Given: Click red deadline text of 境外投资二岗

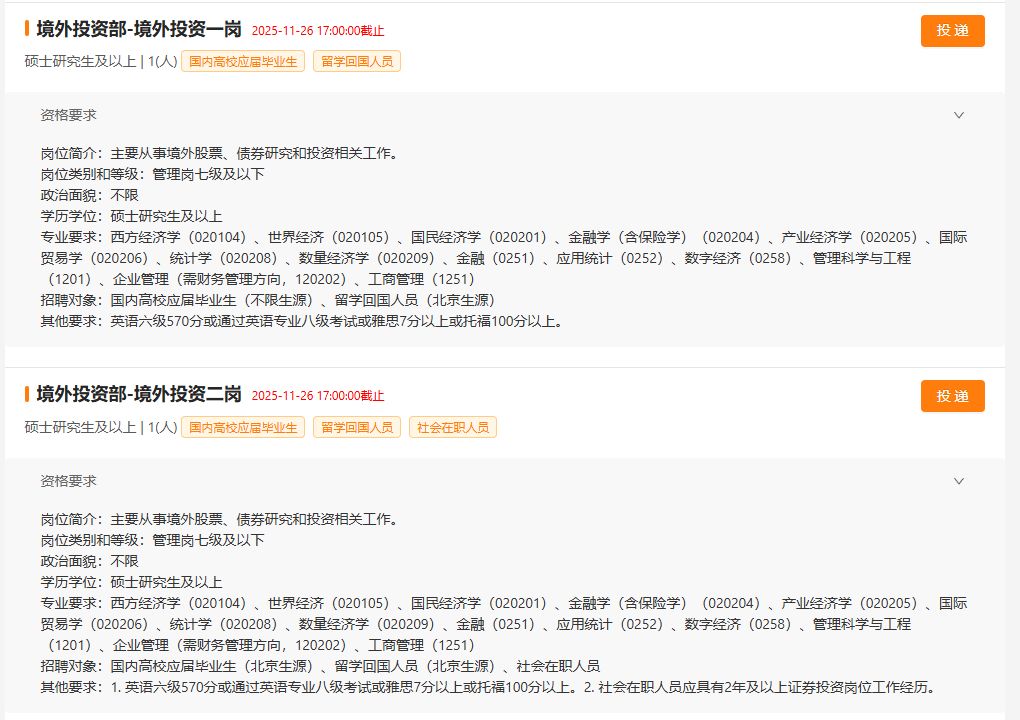Looking at the screenshot, I should [318, 396].
